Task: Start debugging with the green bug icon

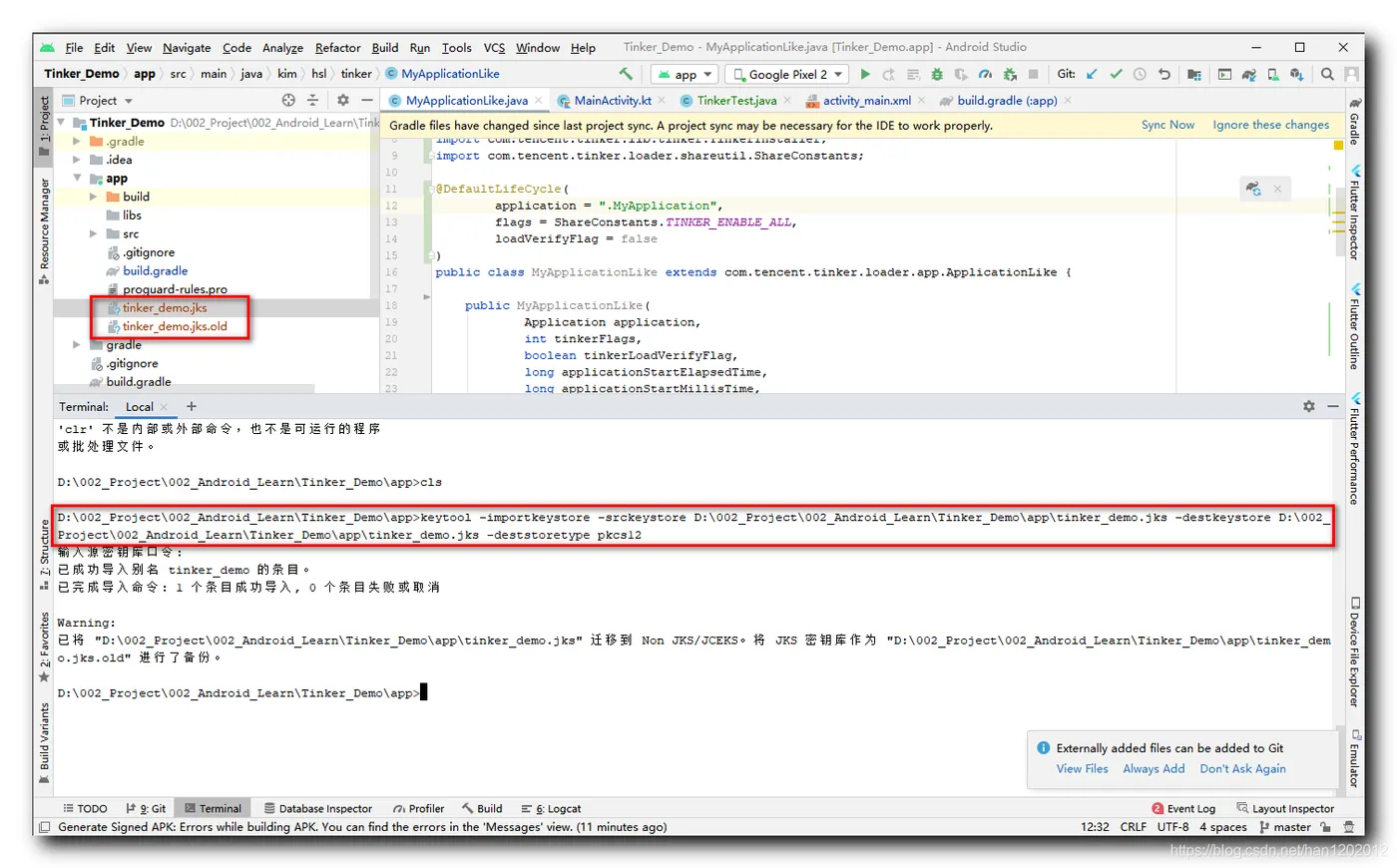Action: (937, 74)
